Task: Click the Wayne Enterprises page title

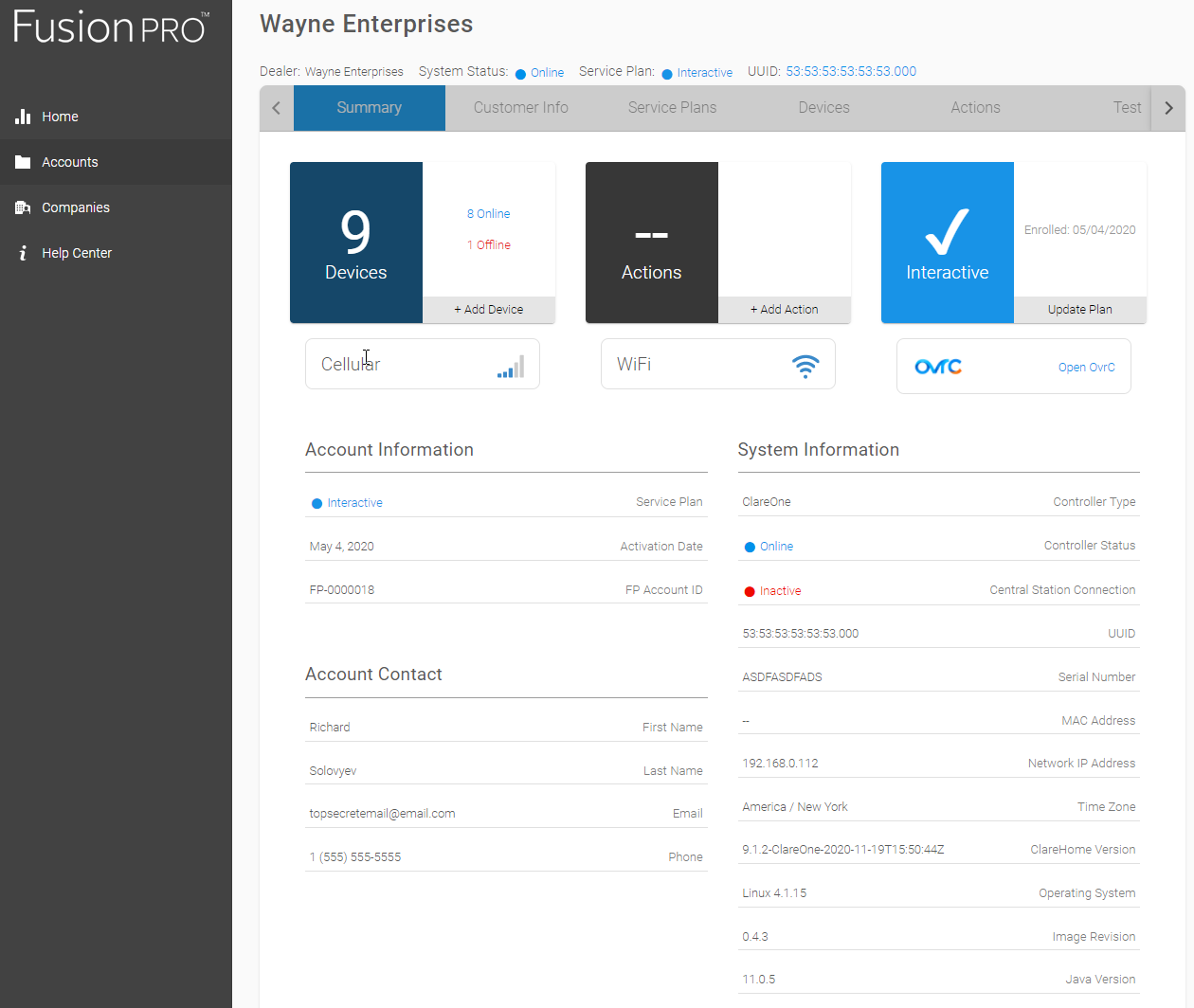Action: click(x=367, y=24)
